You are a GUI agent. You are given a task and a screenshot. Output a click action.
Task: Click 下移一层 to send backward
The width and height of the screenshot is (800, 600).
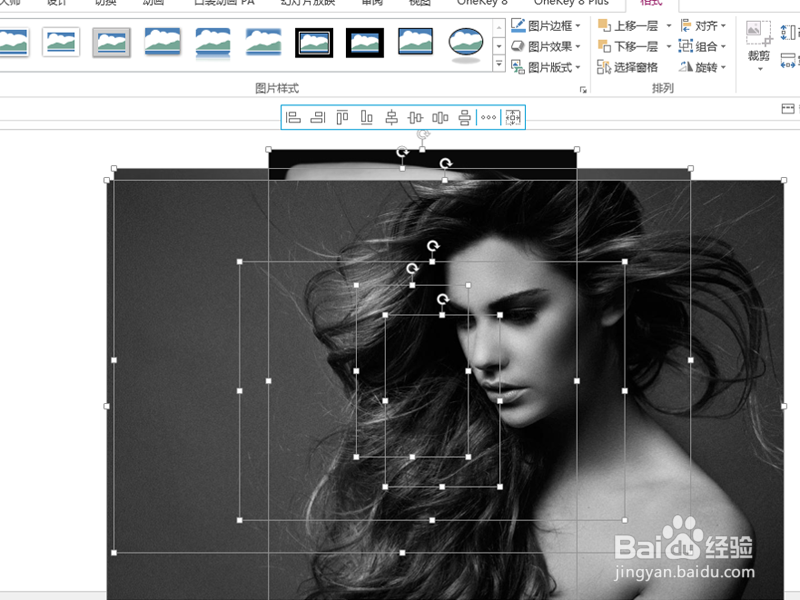click(x=628, y=46)
